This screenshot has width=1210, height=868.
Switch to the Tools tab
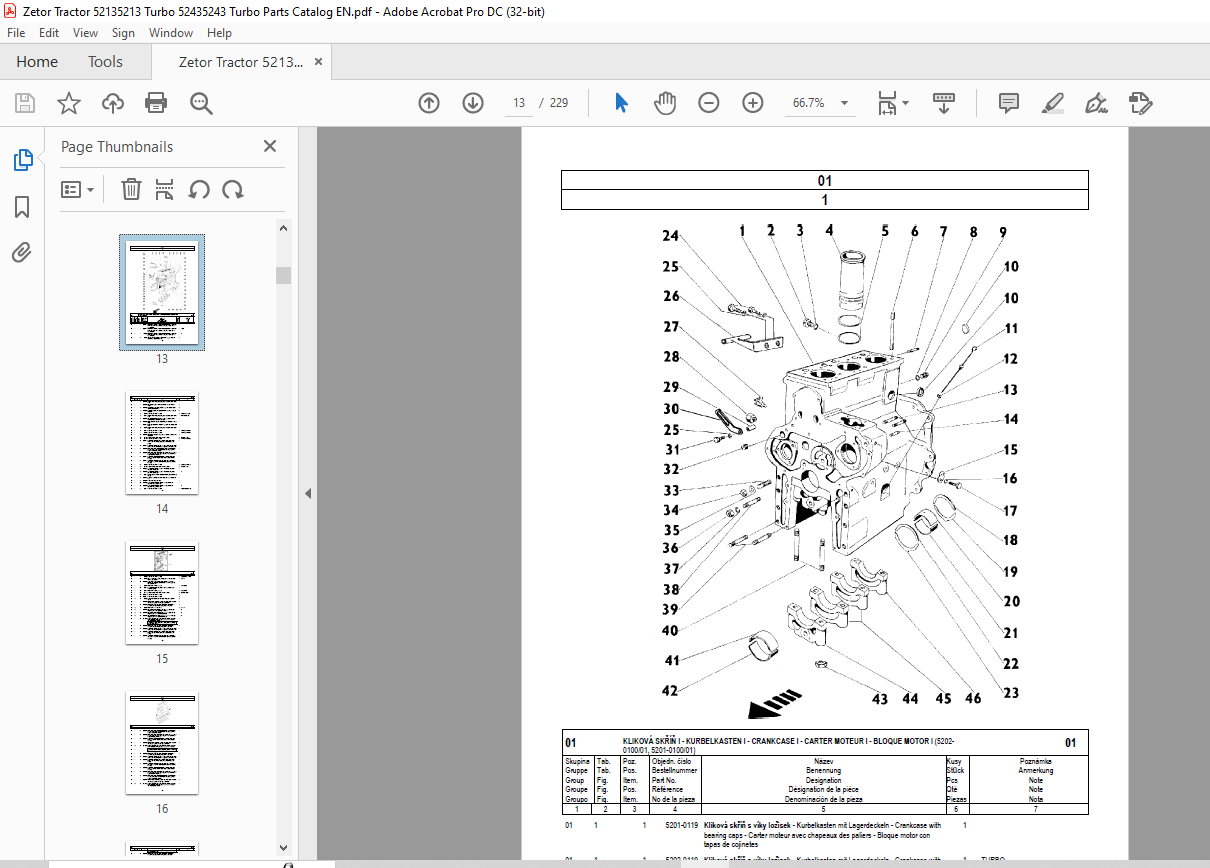click(x=105, y=62)
